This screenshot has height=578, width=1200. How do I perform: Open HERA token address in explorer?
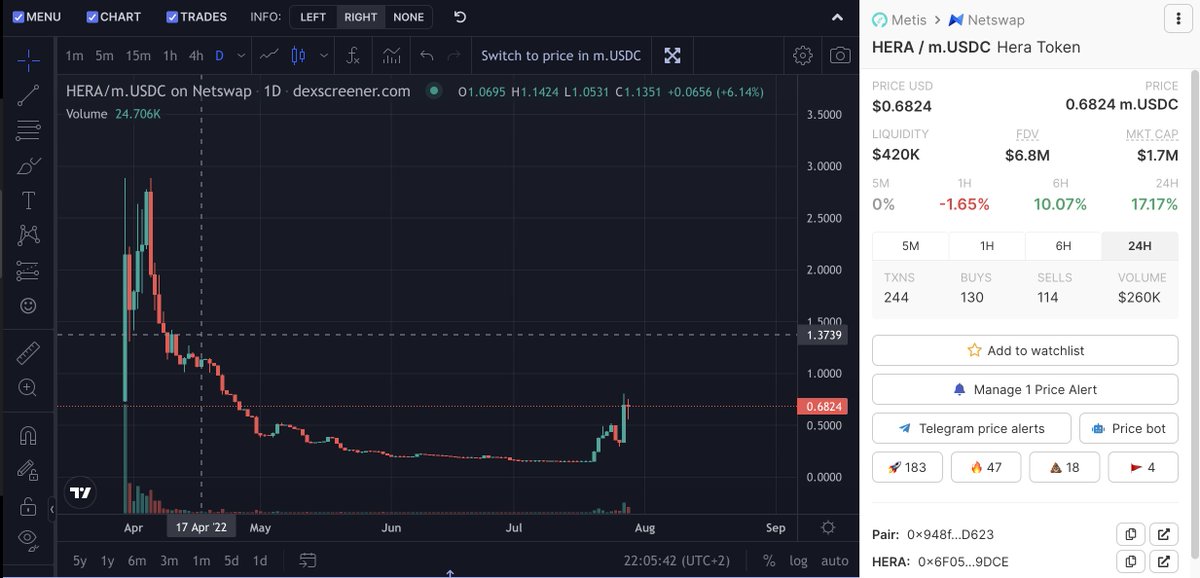pos(1164,562)
